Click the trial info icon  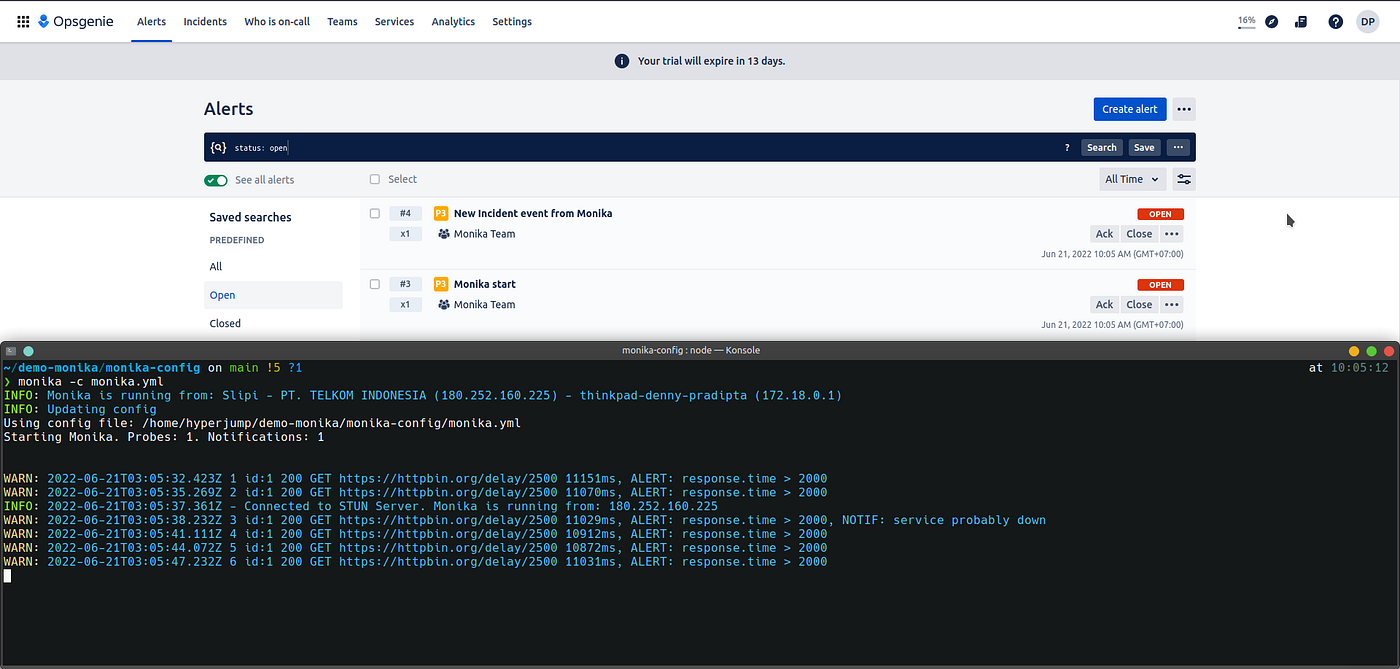click(x=621, y=61)
